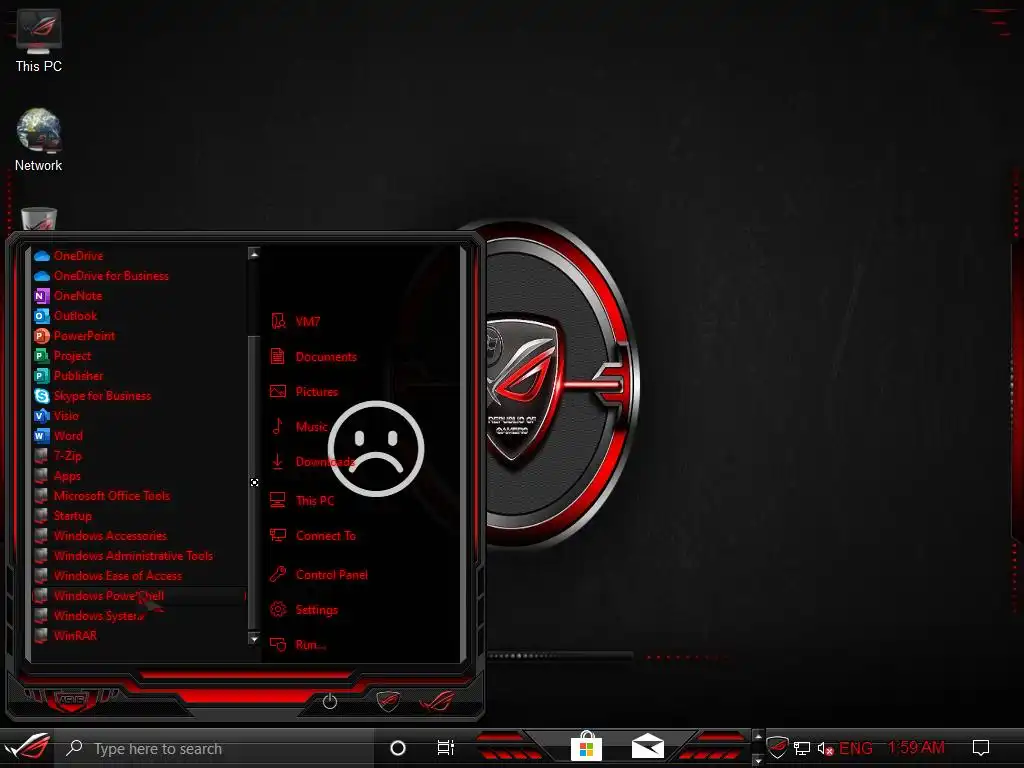Open the Action Center notifications icon

pos(981,748)
